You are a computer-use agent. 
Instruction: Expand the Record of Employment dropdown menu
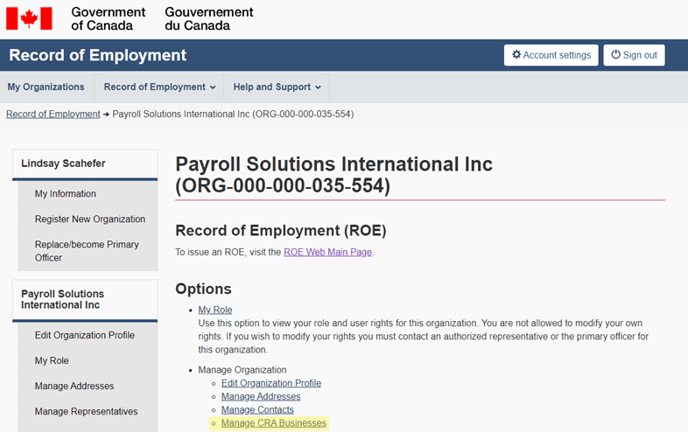point(159,87)
